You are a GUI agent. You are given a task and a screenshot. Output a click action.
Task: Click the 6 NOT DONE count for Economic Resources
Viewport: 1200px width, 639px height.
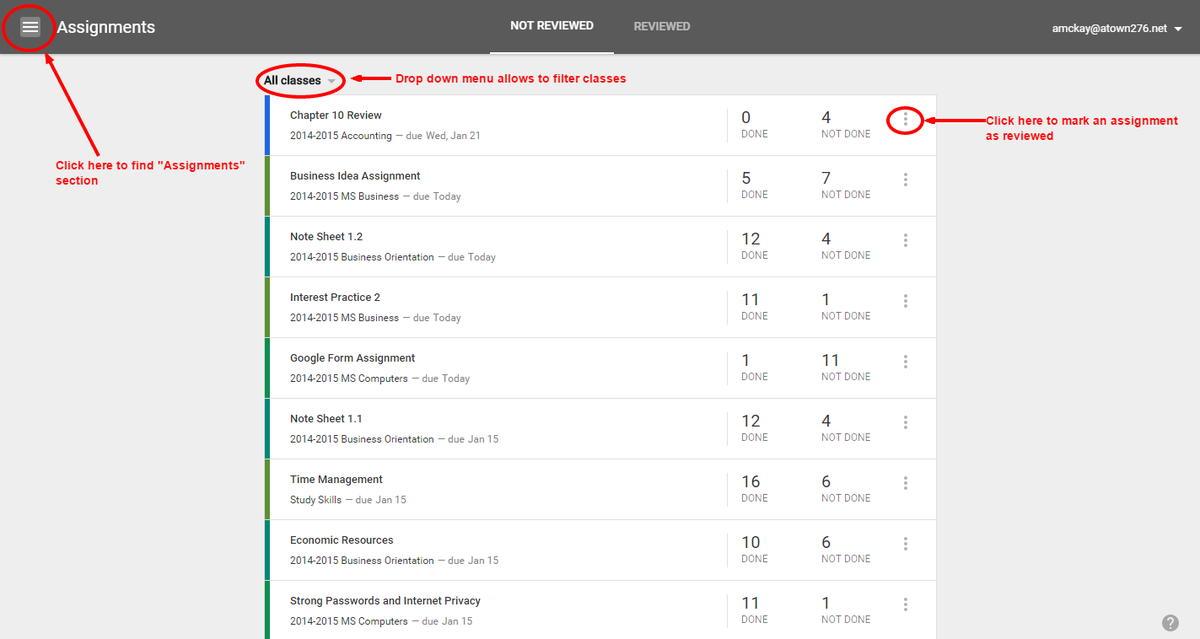(846, 549)
